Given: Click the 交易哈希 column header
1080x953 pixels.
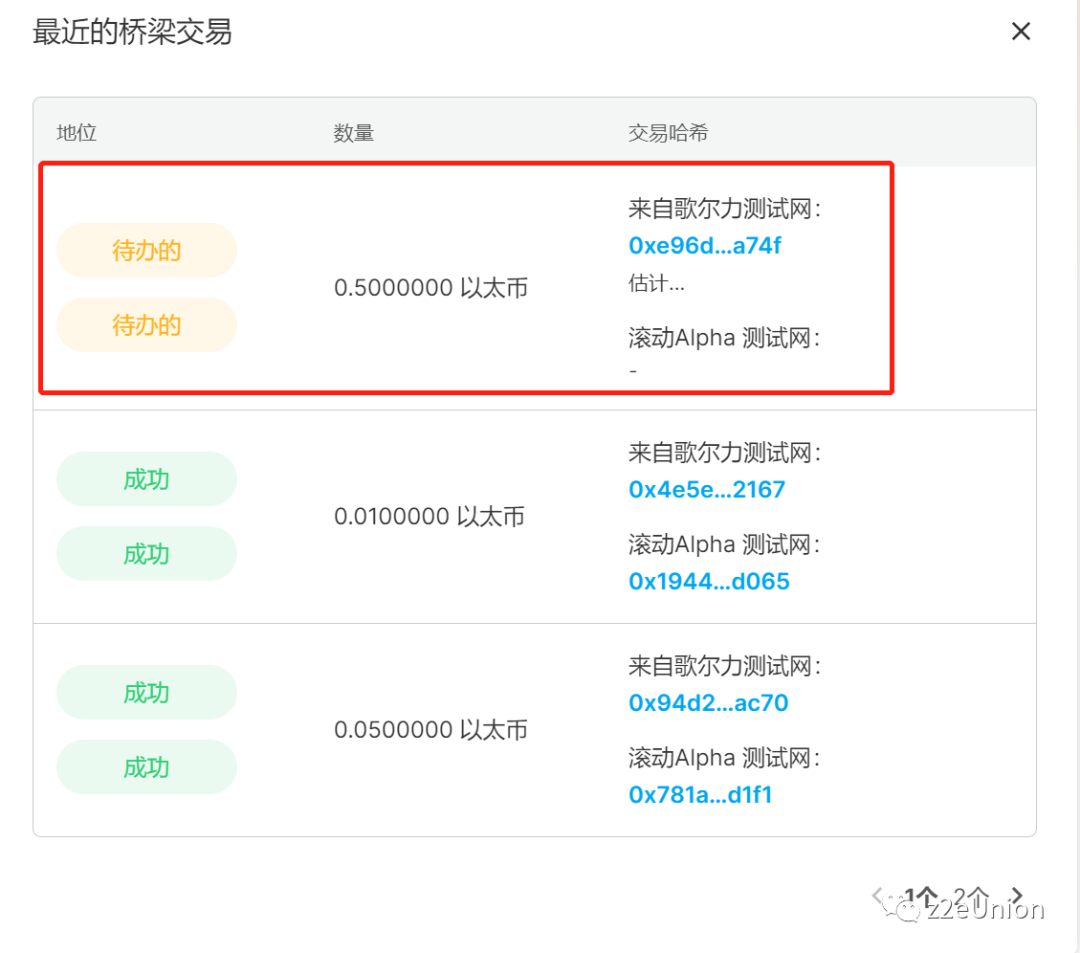Looking at the screenshot, I should tap(667, 133).
